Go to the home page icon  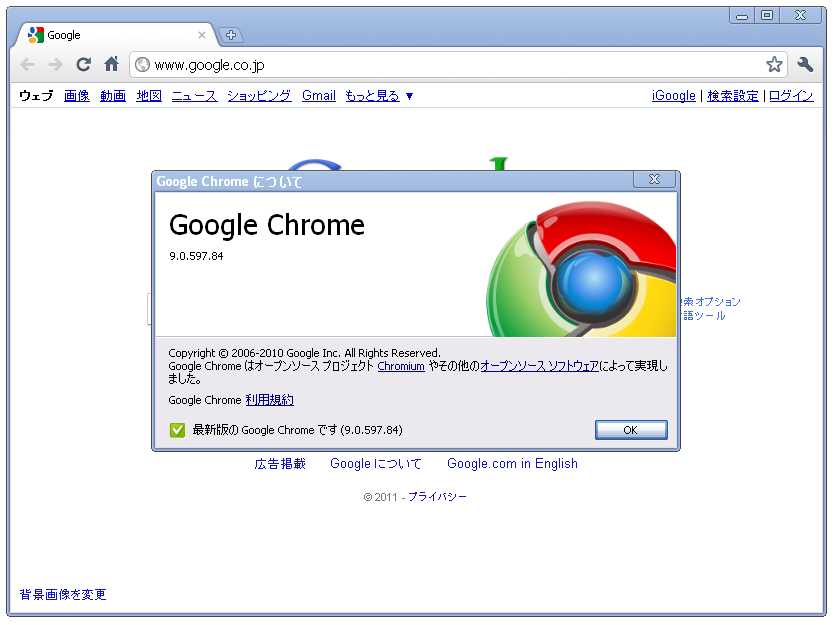pyautogui.click(x=111, y=64)
